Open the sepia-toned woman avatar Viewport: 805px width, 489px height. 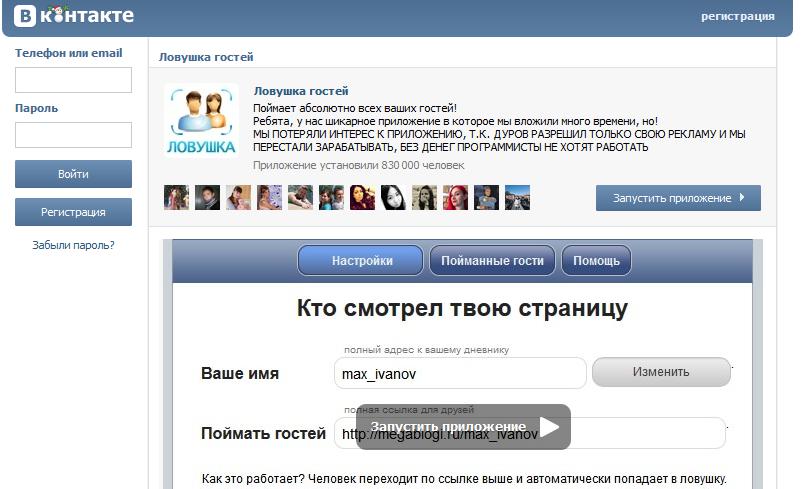click(425, 198)
